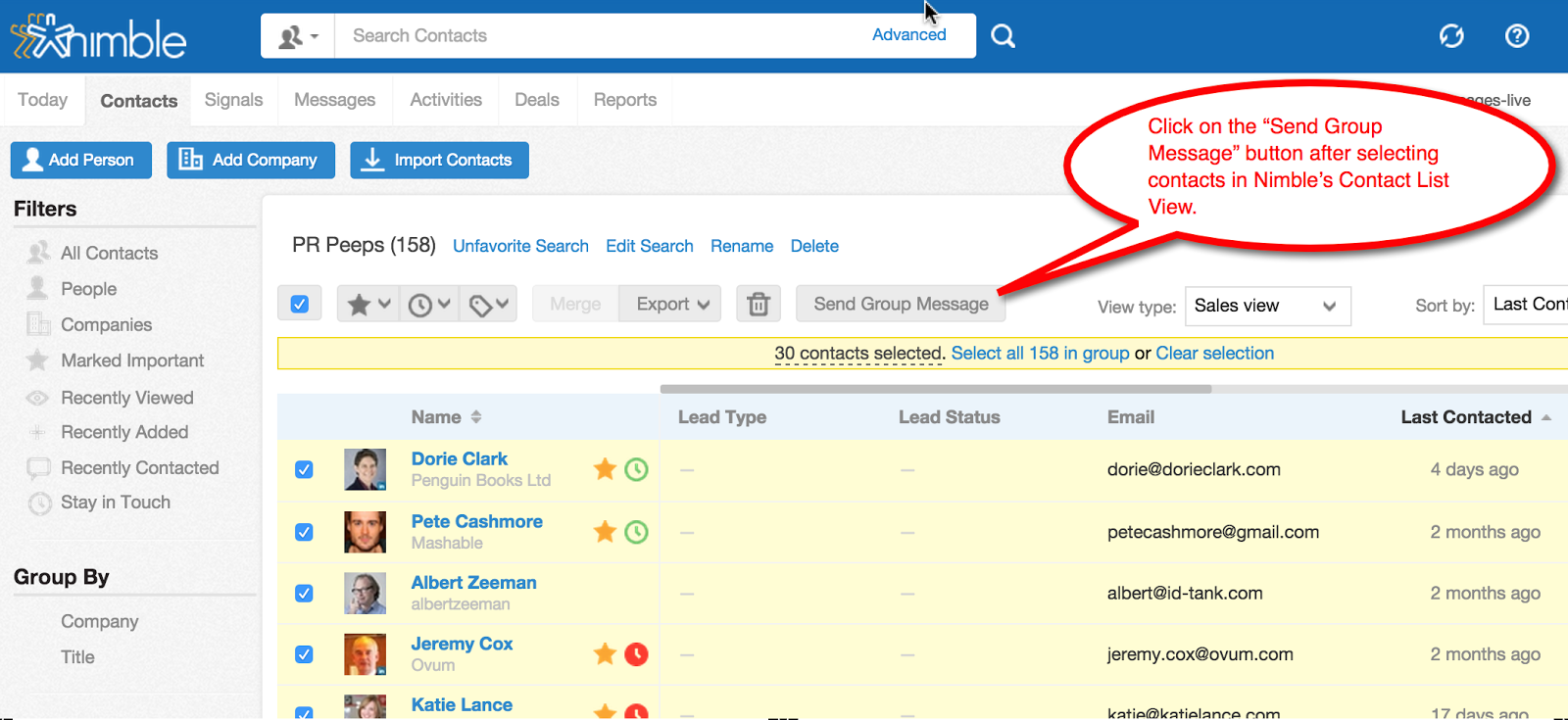Open the contact type search dropdown
This screenshot has width=1568, height=720.
pyautogui.click(x=298, y=36)
